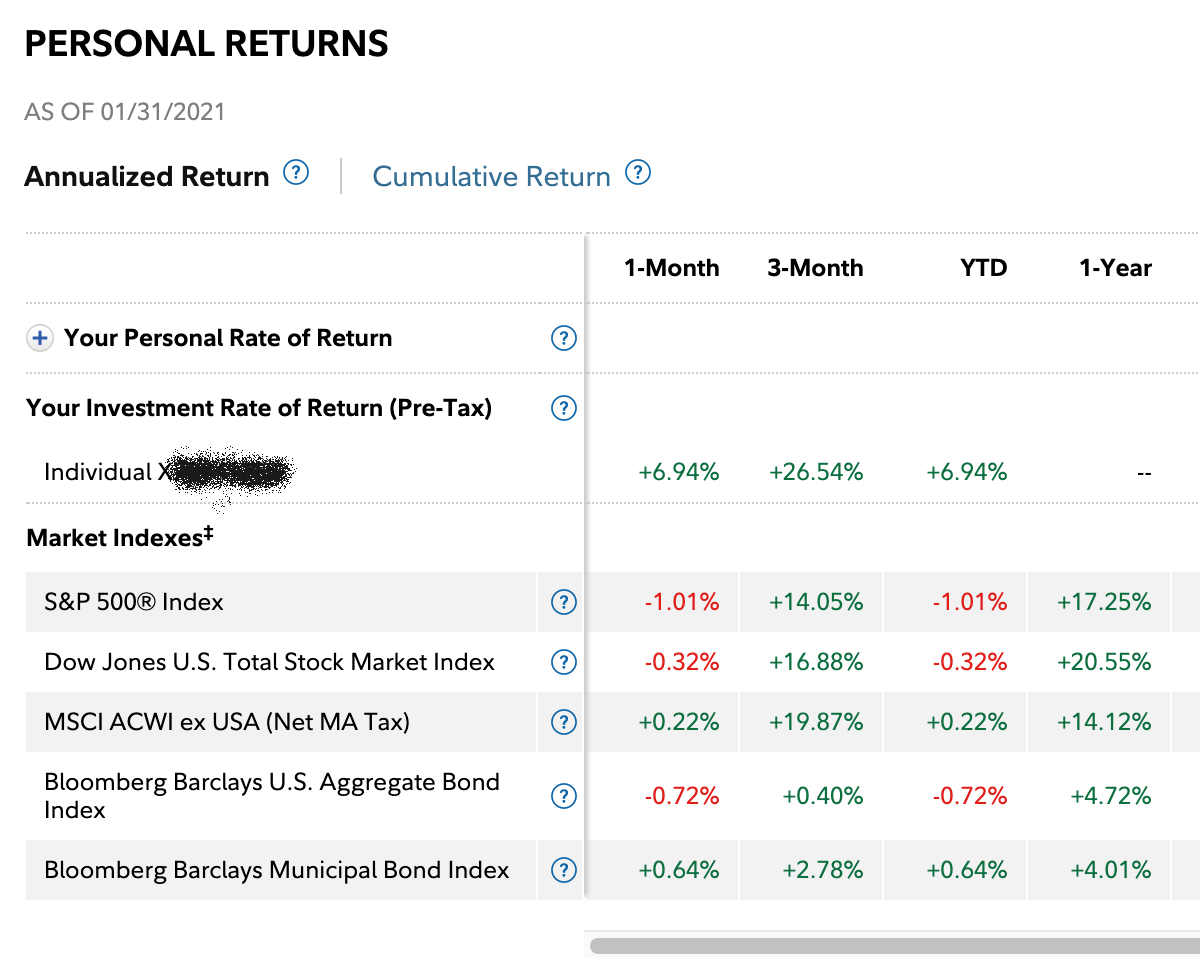1200x958 pixels.
Task: Open MSCI ACWI ex USA help icon
Action: (x=564, y=722)
